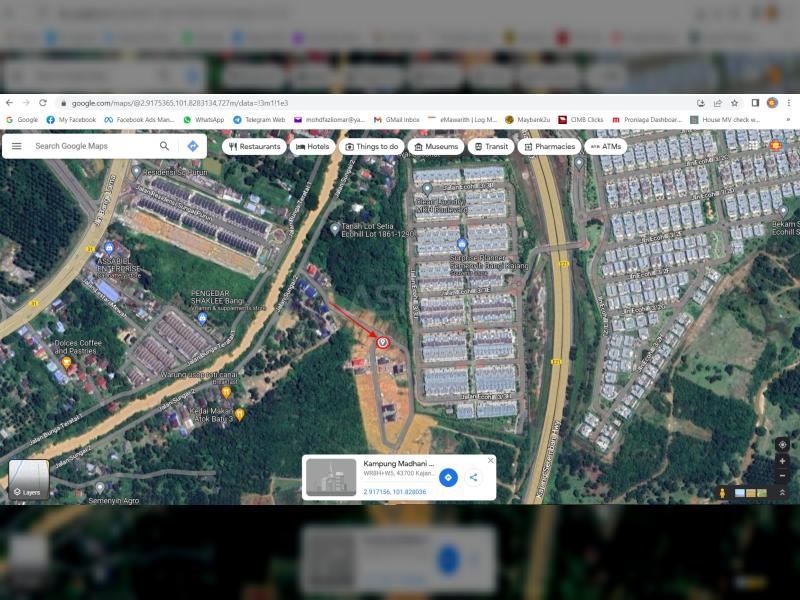
Task: Select the ATMs category chip
Action: (x=606, y=146)
